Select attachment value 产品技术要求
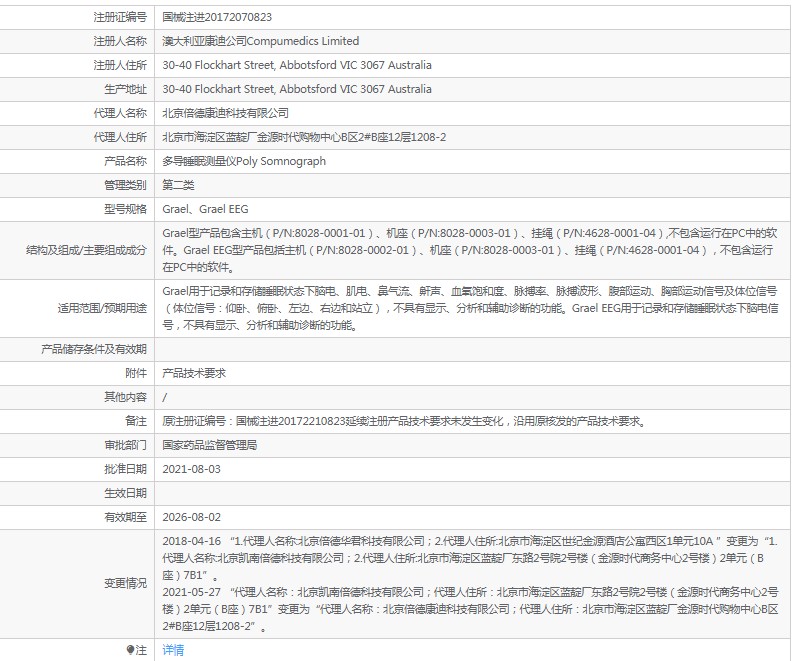The image size is (793, 661). 194,373
